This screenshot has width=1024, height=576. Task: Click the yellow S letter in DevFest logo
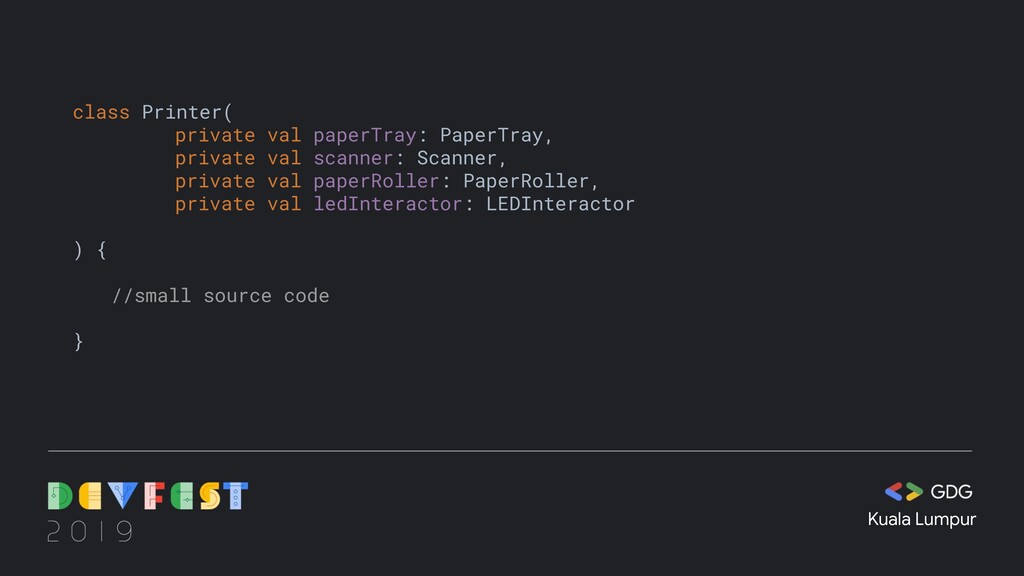(x=210, y=496)
